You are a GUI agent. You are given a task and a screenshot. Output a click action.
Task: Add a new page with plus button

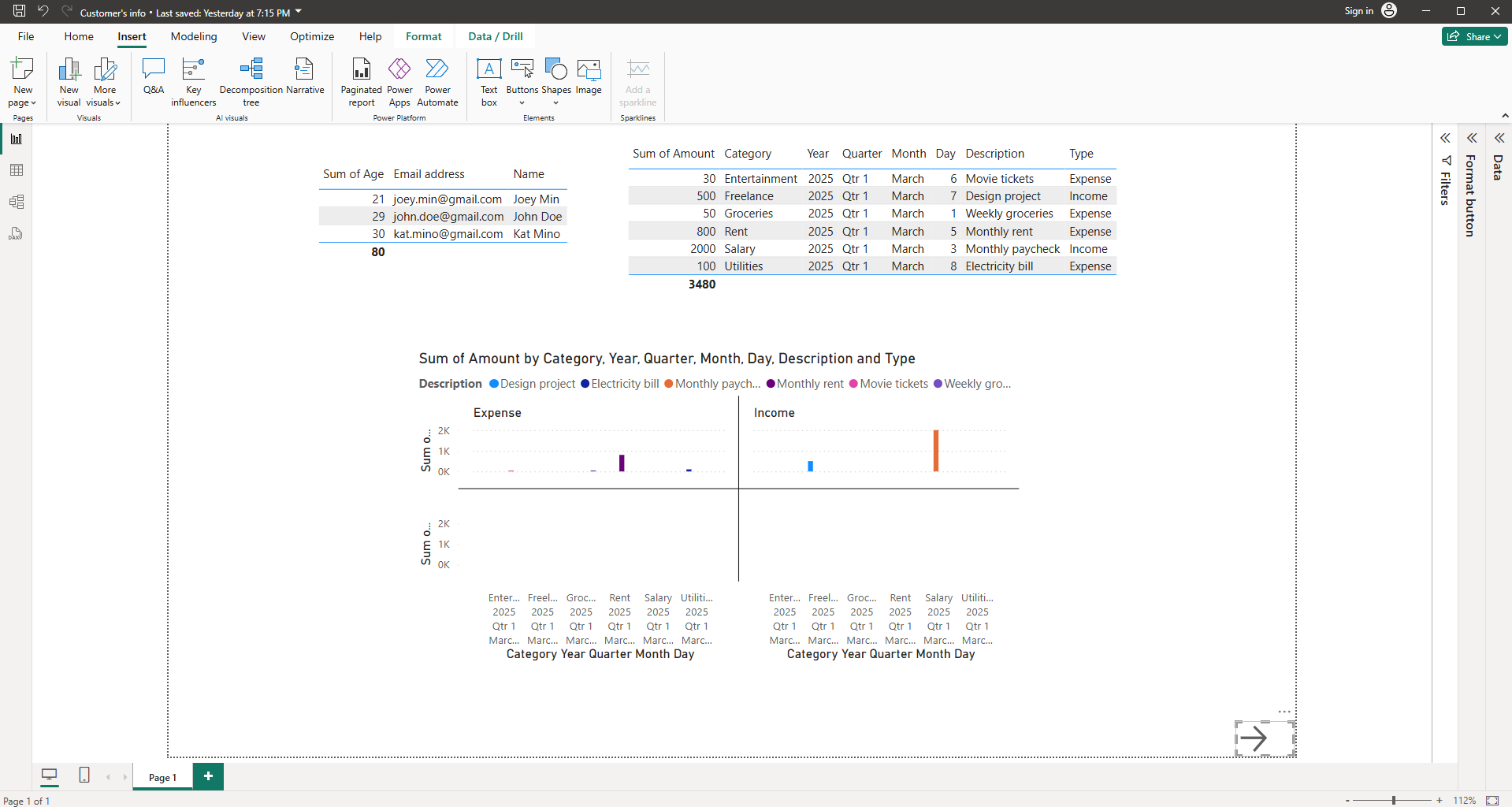[208, 776]
